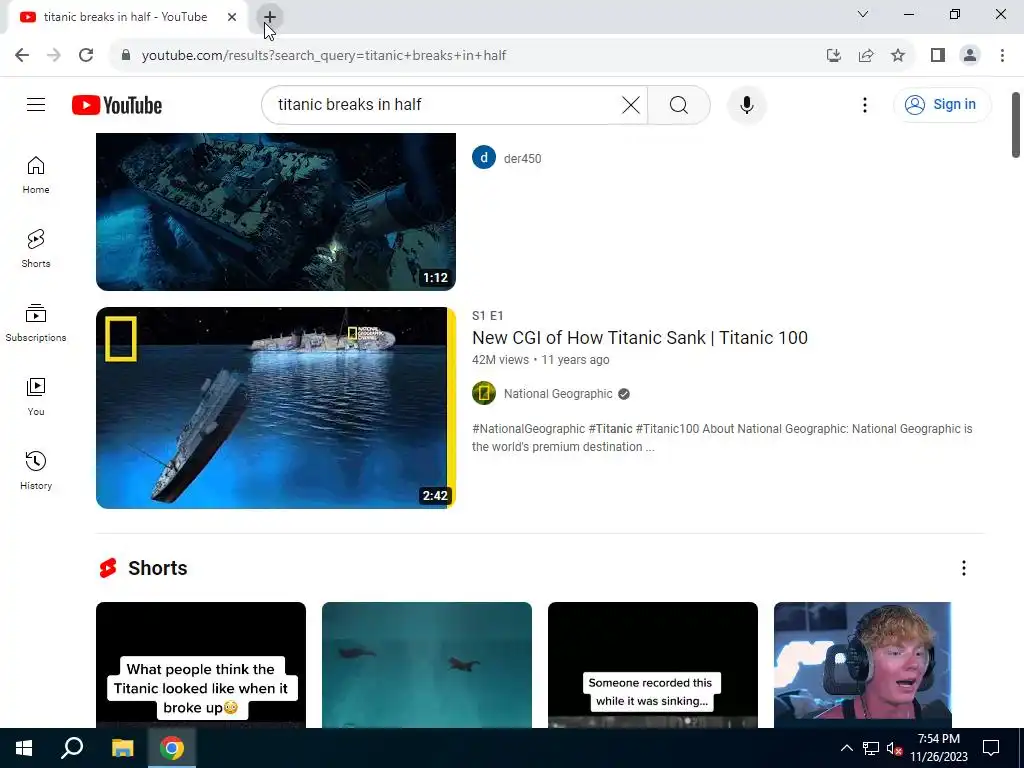This screenshot has width=1024, height=768.
Task: Open File Explorer from taskbar
Action: 122,748
